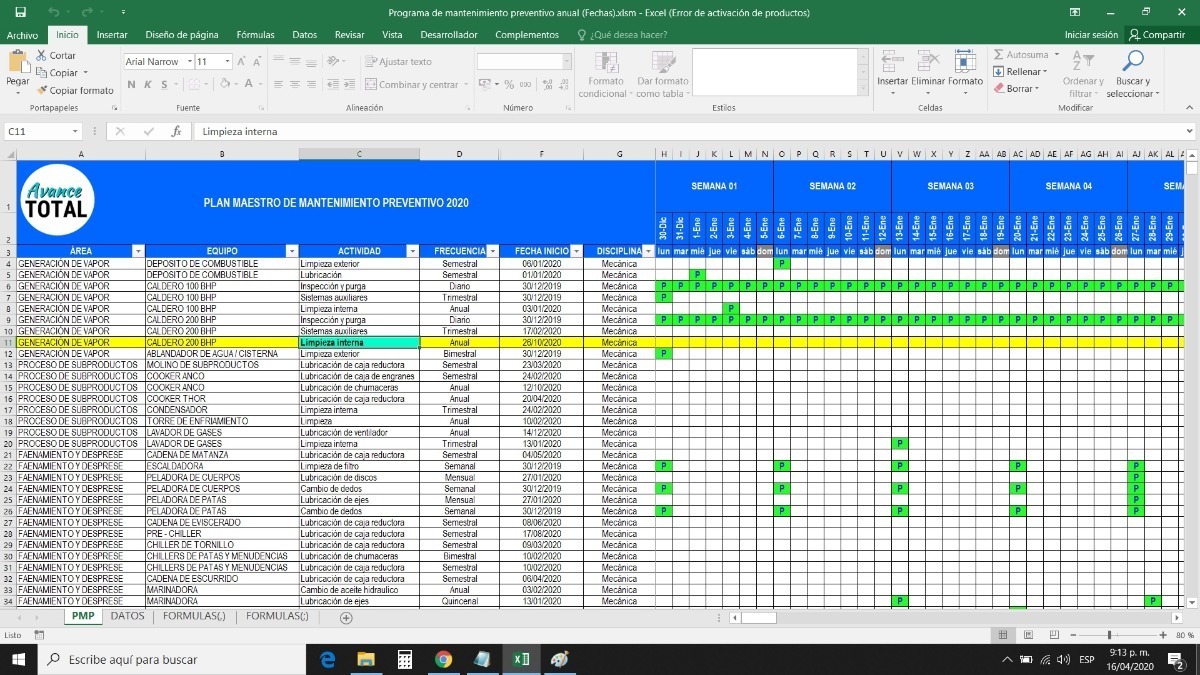The width and height of the screenshot is (1200, 675).
Task: Toggle bold N formatting
Action: (x=132, y=85)
